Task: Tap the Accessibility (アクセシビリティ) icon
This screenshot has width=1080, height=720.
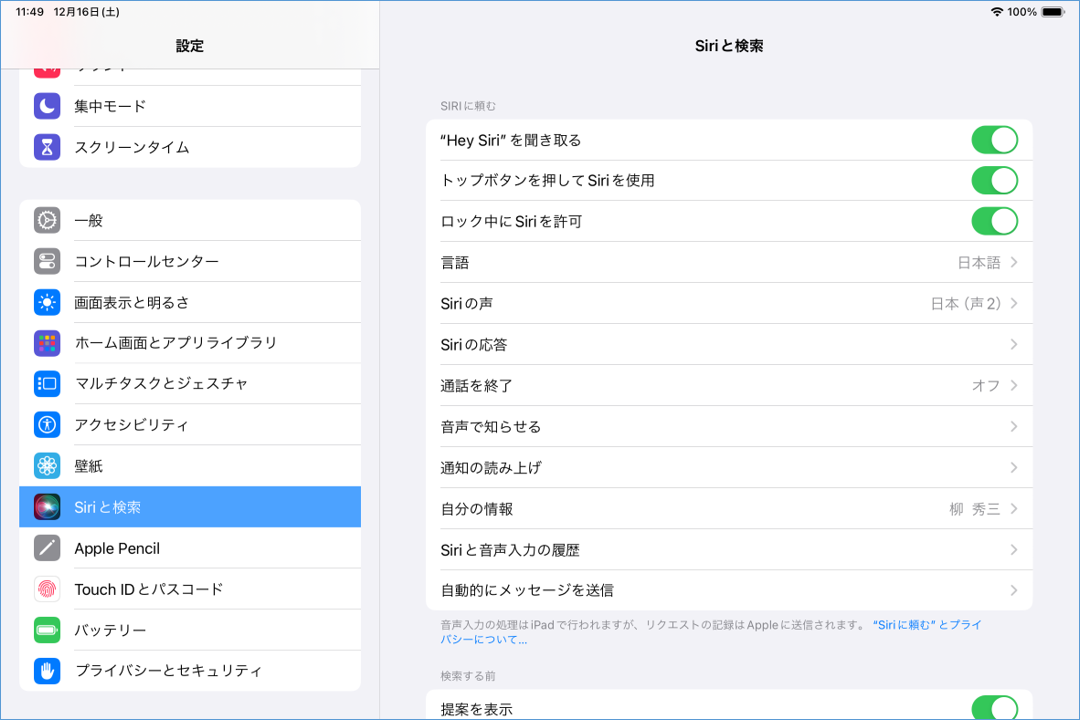Action: tap(47, 424)
